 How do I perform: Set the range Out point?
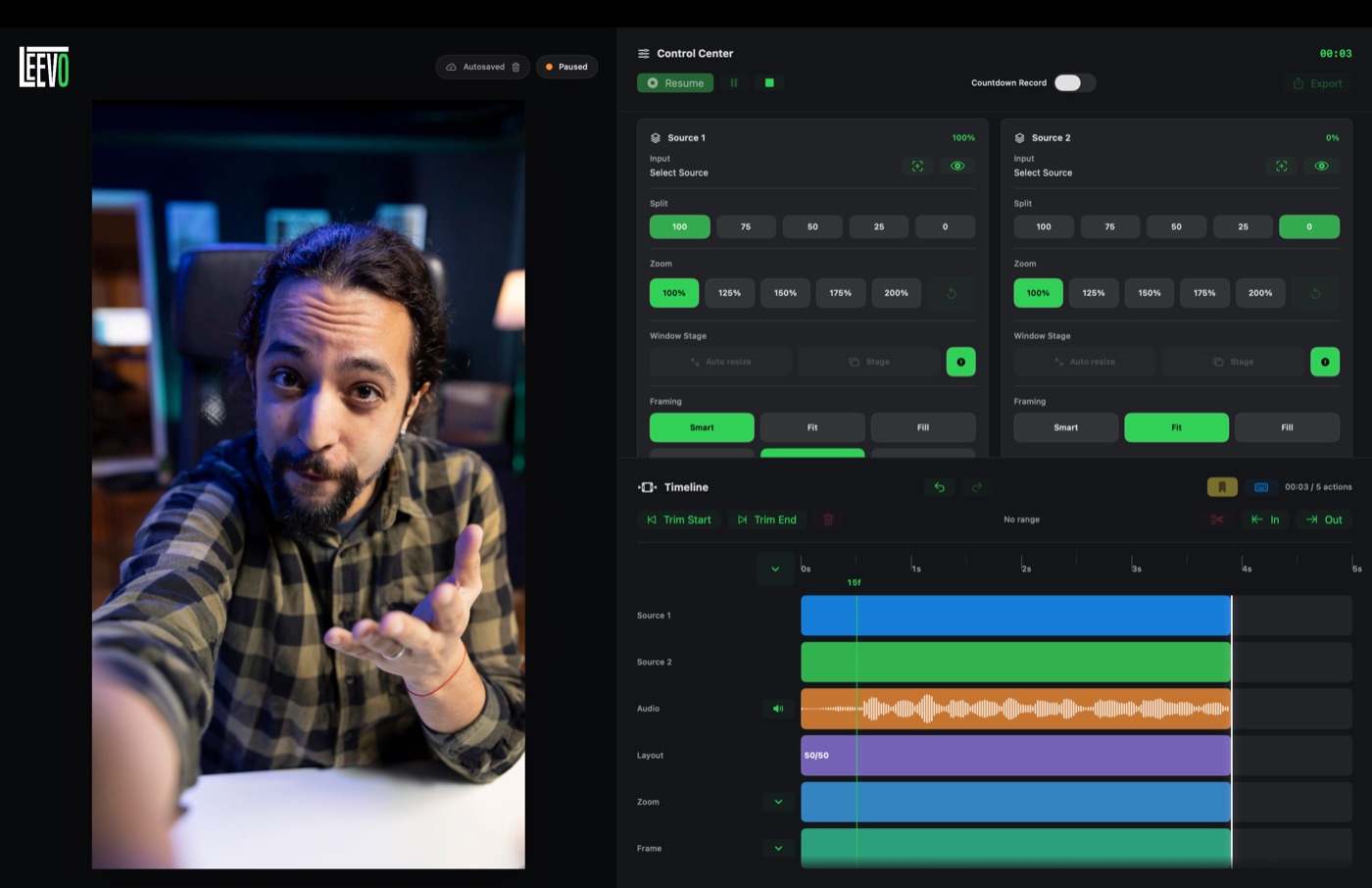click(x=1324, y=519)
